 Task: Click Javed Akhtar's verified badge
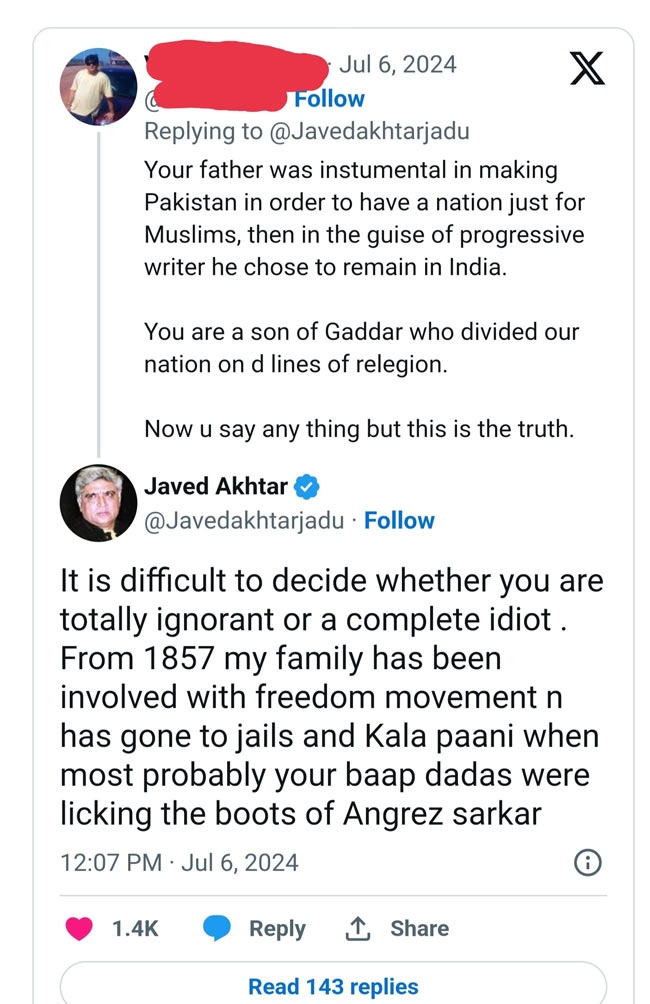click(307, 488)
